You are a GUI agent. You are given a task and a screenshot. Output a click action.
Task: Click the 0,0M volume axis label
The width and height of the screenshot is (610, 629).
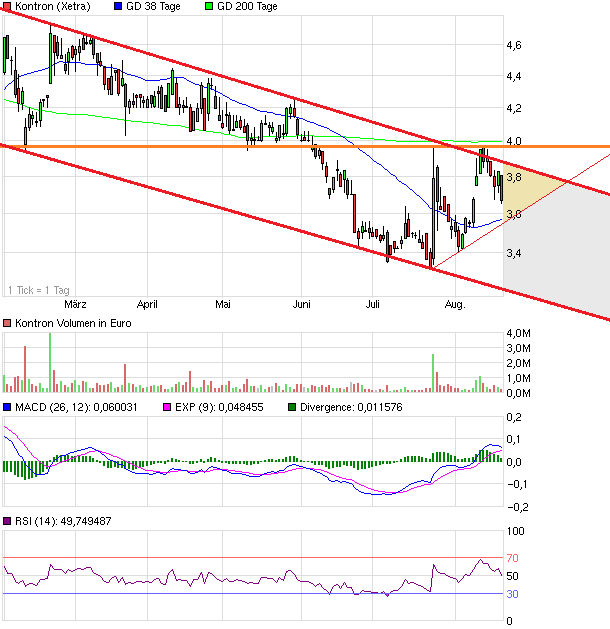(x=519, y=394)
